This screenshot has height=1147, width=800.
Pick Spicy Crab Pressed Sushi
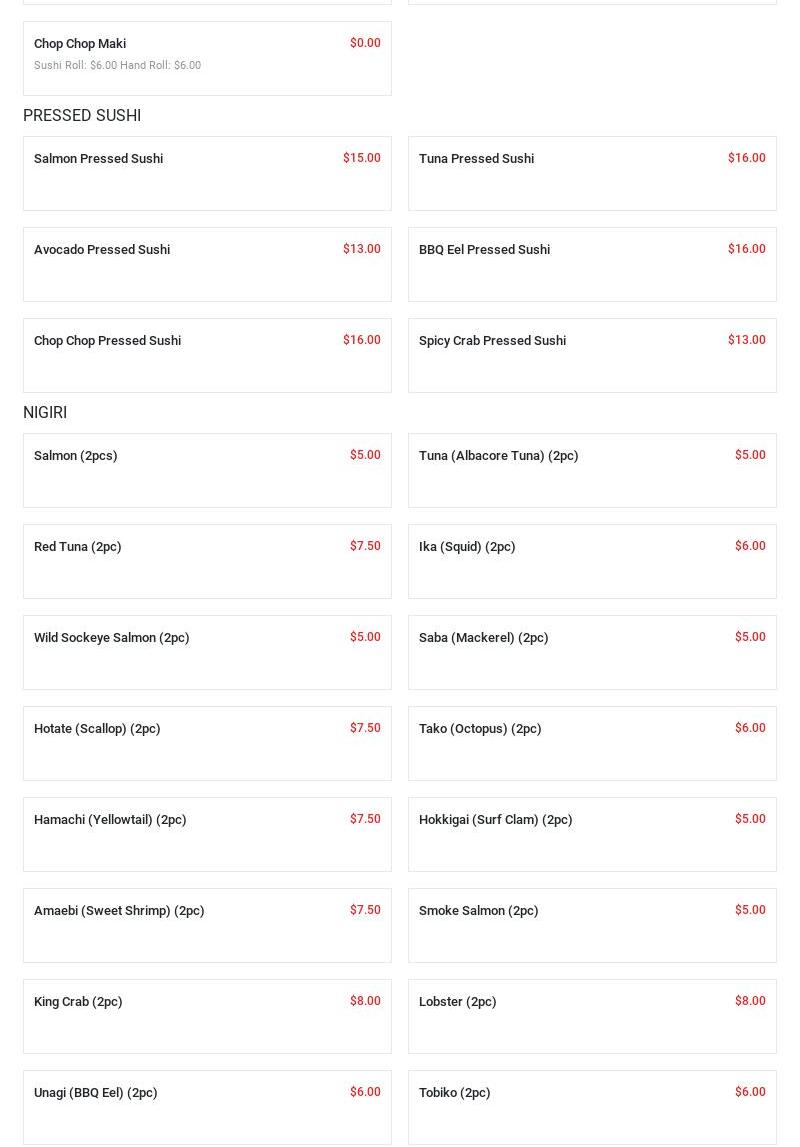point(492,341)
